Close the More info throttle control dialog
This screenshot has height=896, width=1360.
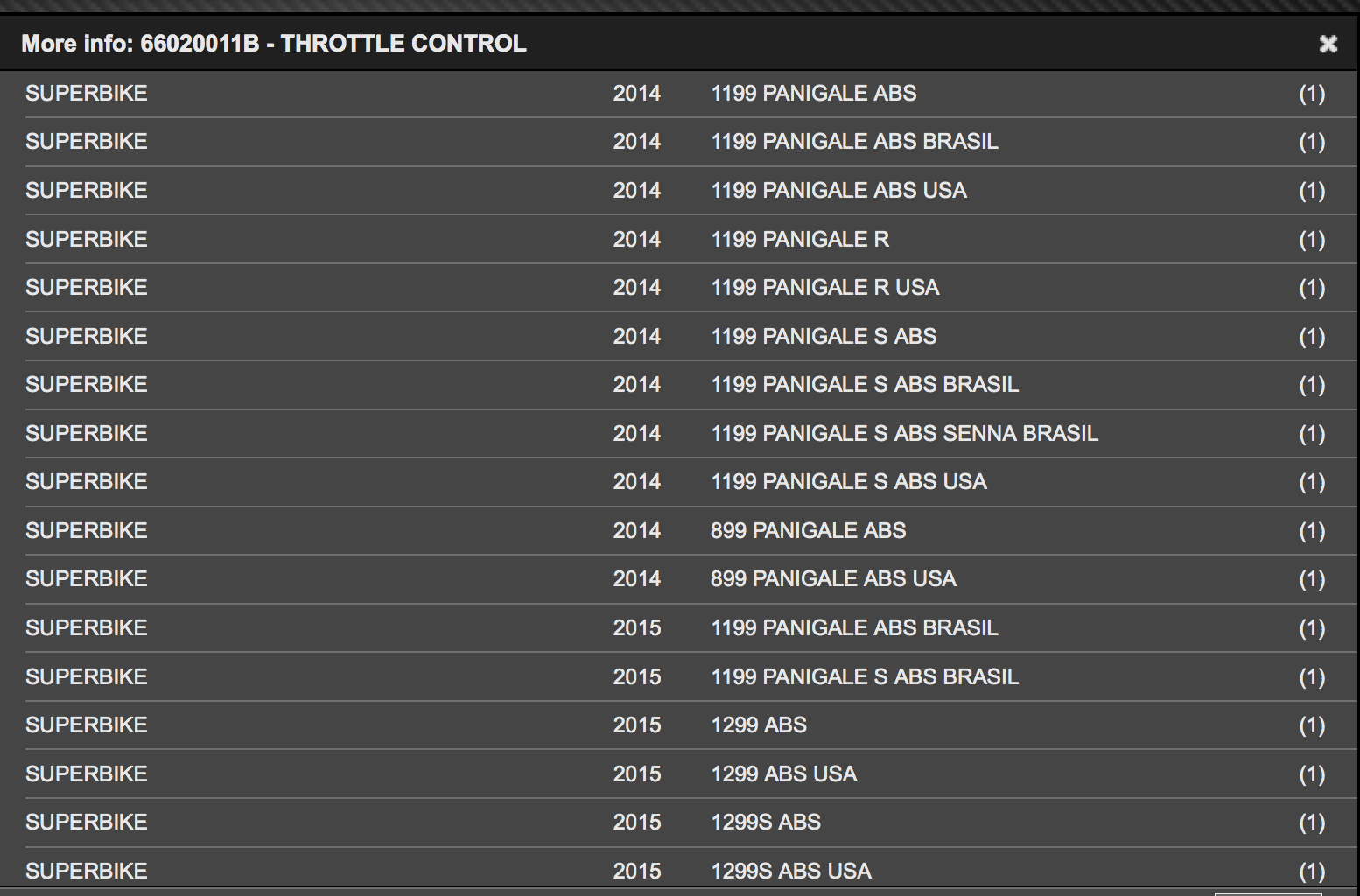click(1328, 44)
